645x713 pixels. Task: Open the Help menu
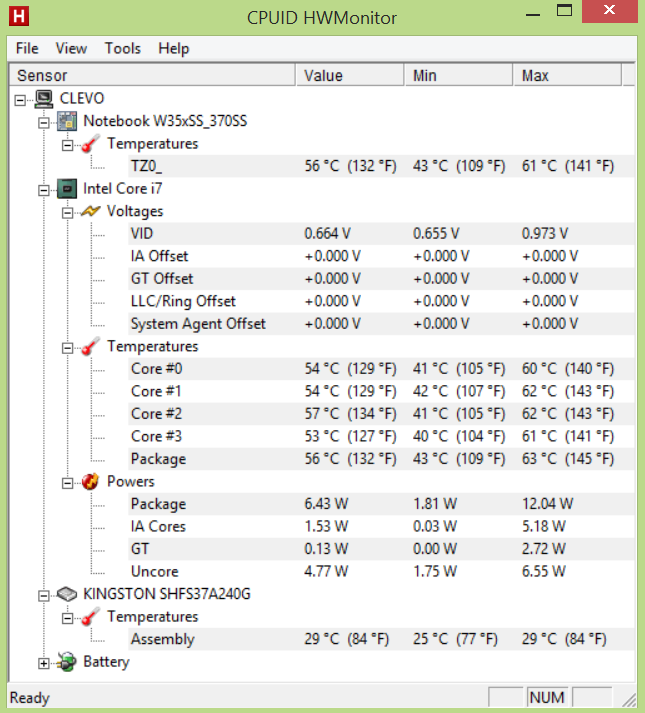[x=173, y=48]
